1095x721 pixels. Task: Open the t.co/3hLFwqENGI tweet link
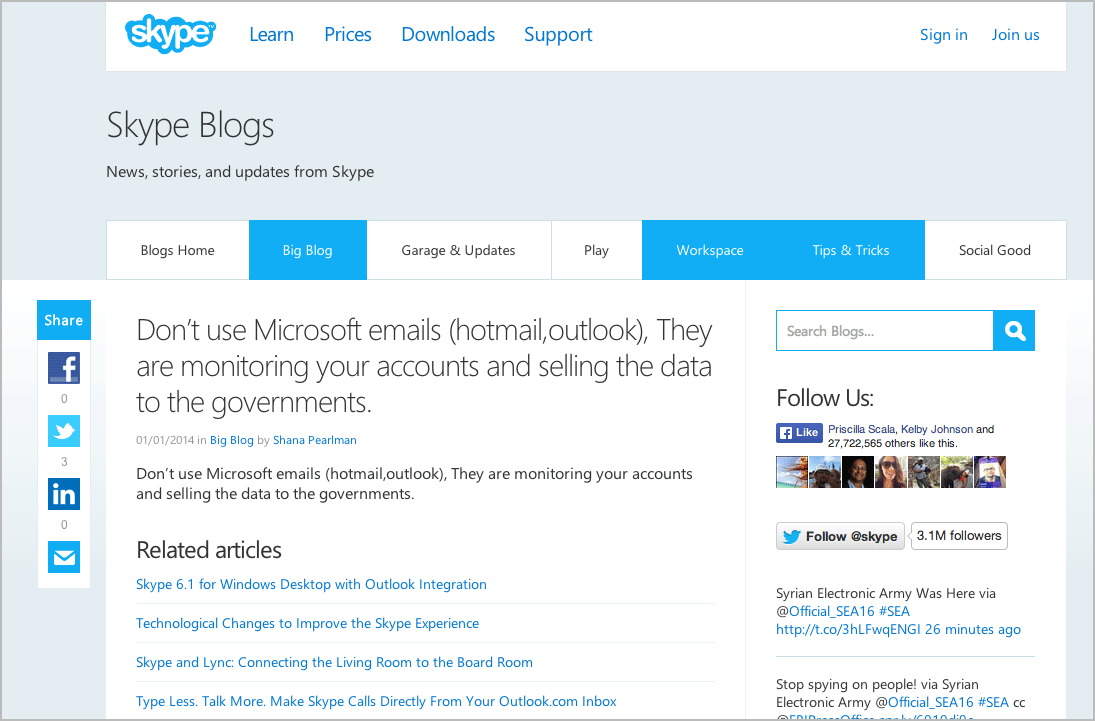tap(848, 629)
